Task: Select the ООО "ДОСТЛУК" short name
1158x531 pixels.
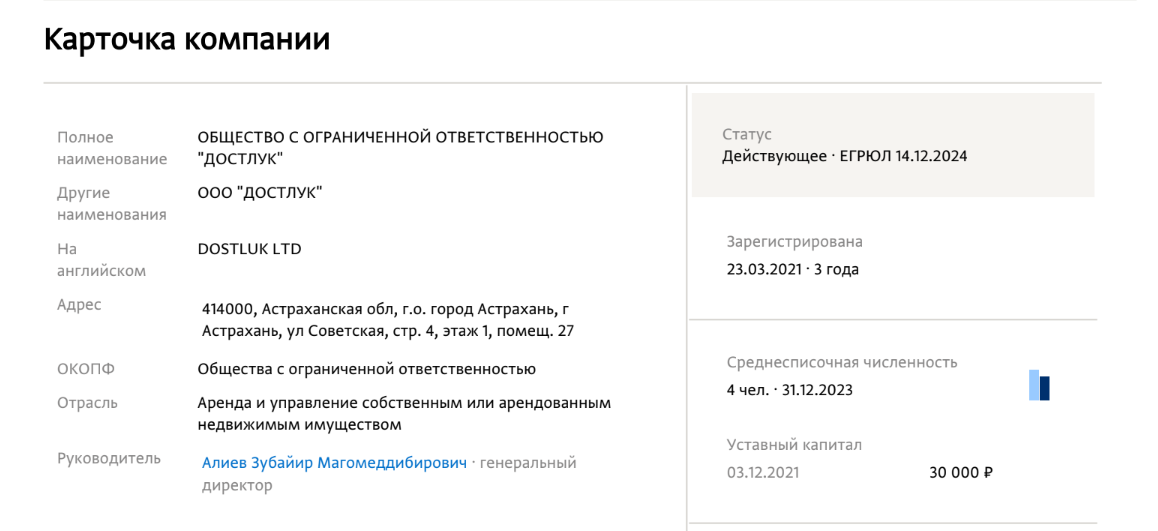Action: [x=260, y=193]
